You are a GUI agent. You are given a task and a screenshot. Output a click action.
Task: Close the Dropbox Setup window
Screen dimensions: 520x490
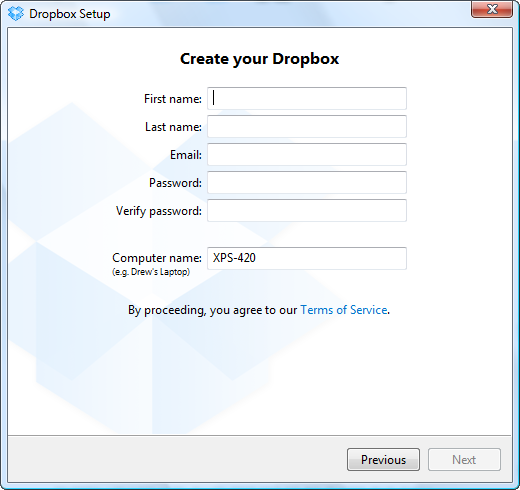coord(492,9)
